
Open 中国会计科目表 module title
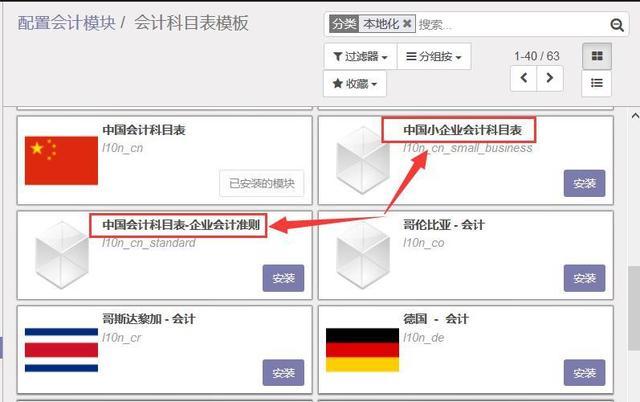(x=144, y=130)
